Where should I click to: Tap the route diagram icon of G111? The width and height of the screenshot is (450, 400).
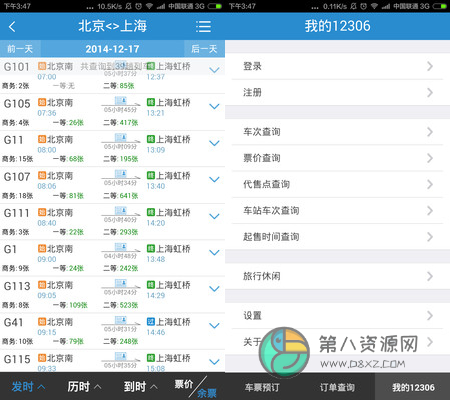121,210
